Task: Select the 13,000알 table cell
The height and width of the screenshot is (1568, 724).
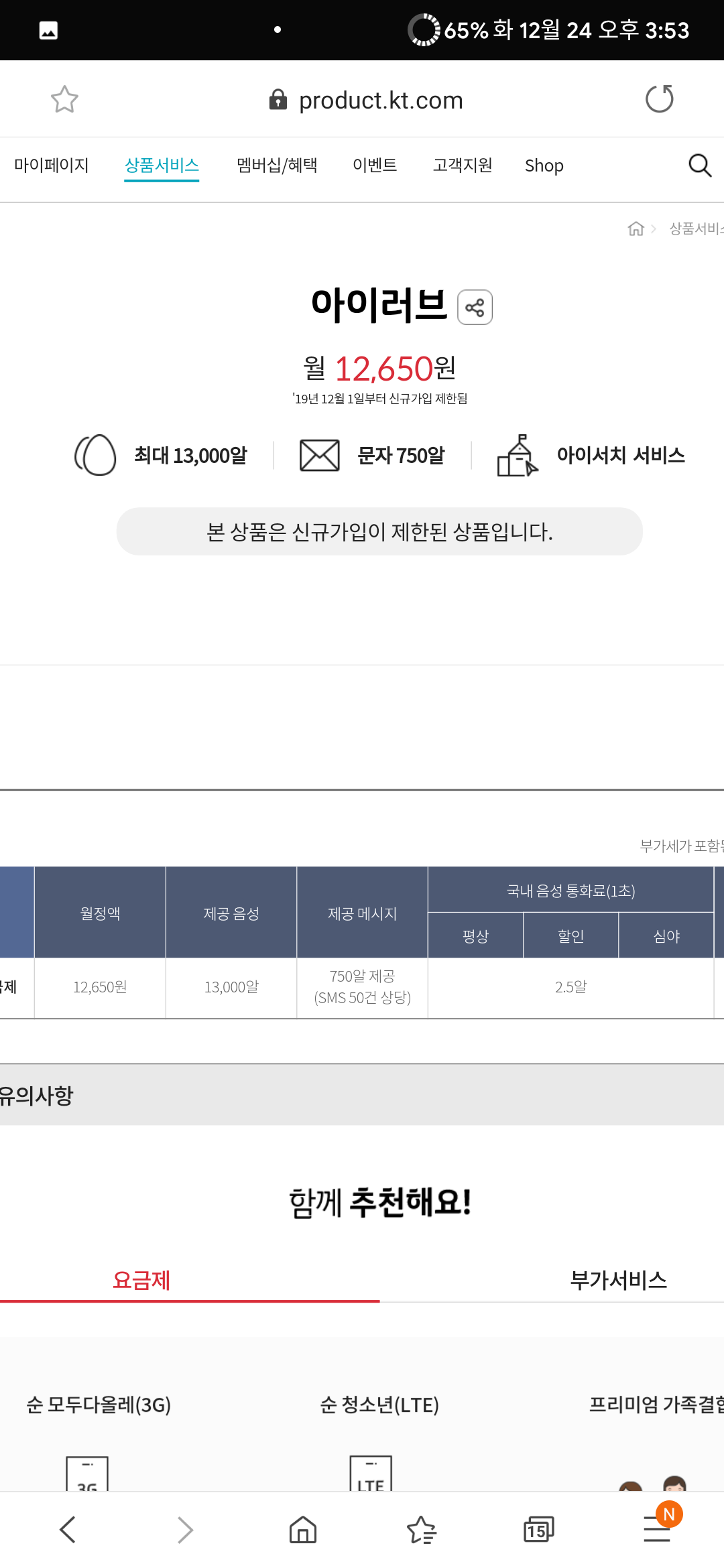Action: 231,987
